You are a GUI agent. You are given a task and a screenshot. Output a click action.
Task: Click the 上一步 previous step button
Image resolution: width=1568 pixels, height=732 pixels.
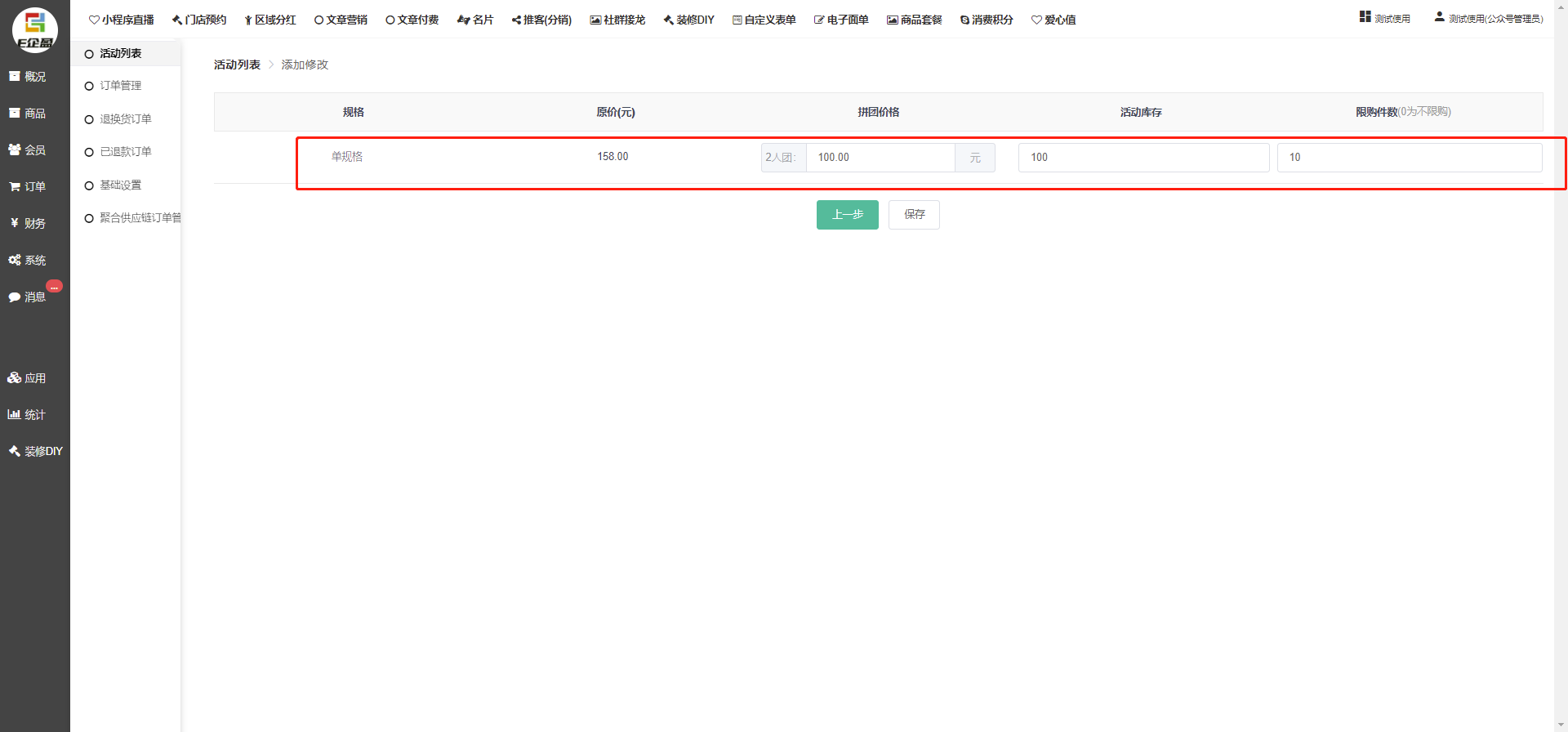click(847, 215)
